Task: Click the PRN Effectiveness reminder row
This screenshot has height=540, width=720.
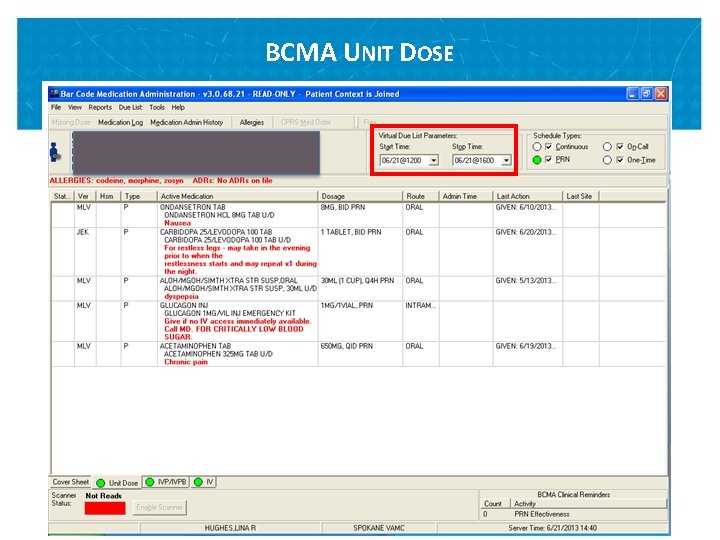Action: click(x=573, y=514)
